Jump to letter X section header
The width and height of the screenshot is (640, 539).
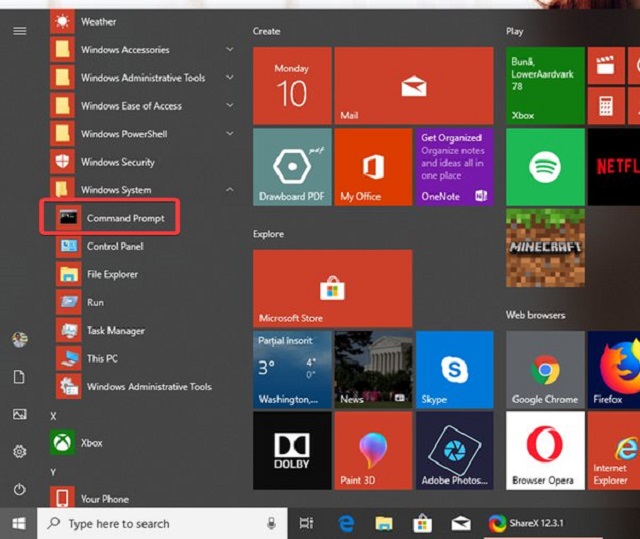tap(53, 416)
